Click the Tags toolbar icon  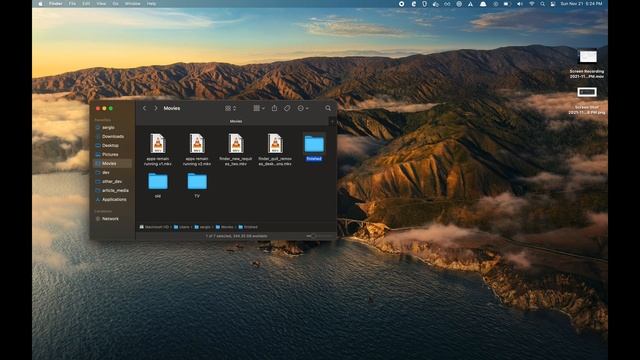(x=287, y=108)
